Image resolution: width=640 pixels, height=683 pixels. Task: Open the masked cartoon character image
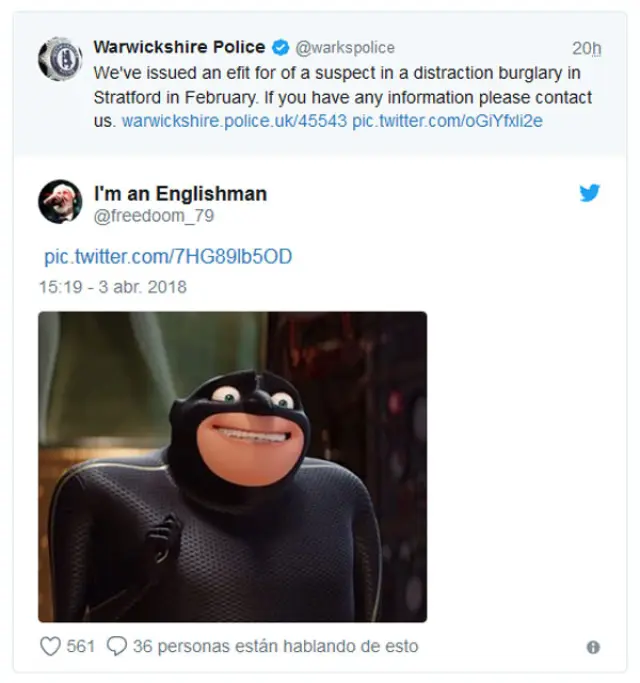[x=233, y=467]
